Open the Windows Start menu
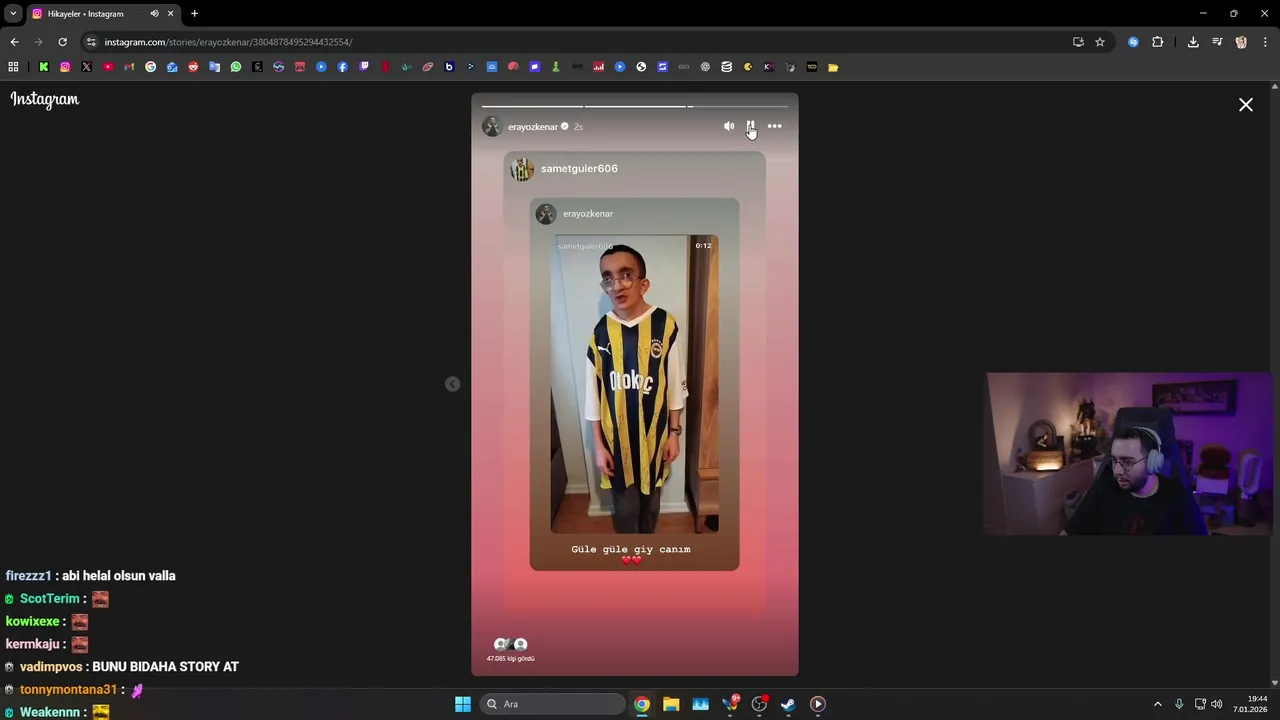Image resolution: width=1280 pixels, height=720 pixels. coord(462,704)
